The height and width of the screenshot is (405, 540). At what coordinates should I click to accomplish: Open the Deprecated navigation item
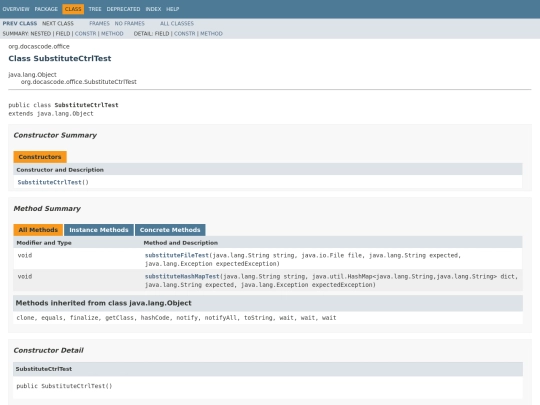[123, 9]
